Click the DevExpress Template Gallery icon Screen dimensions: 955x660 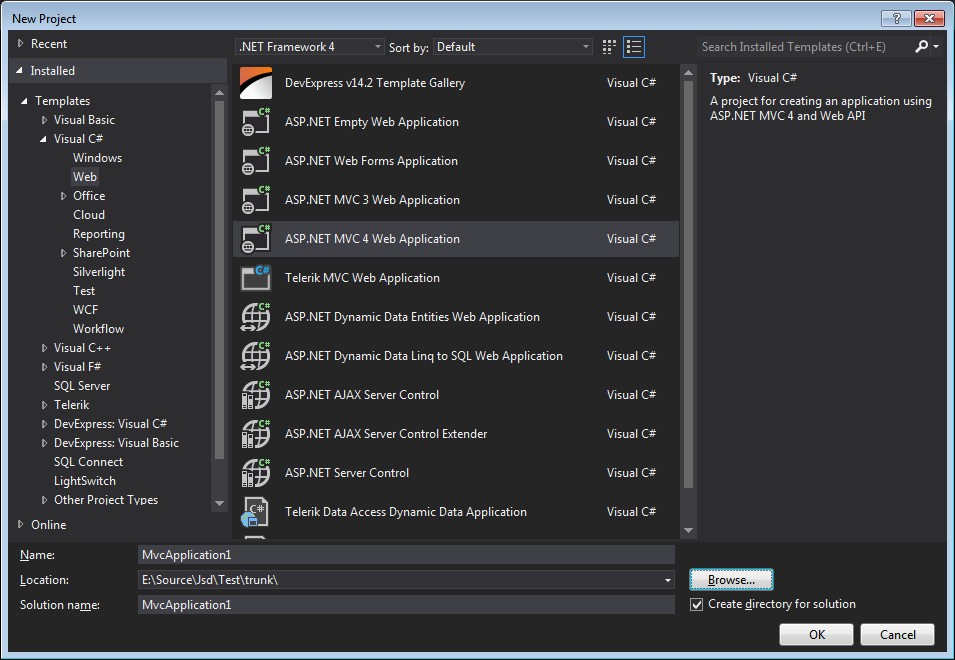(x=256, y=83)
